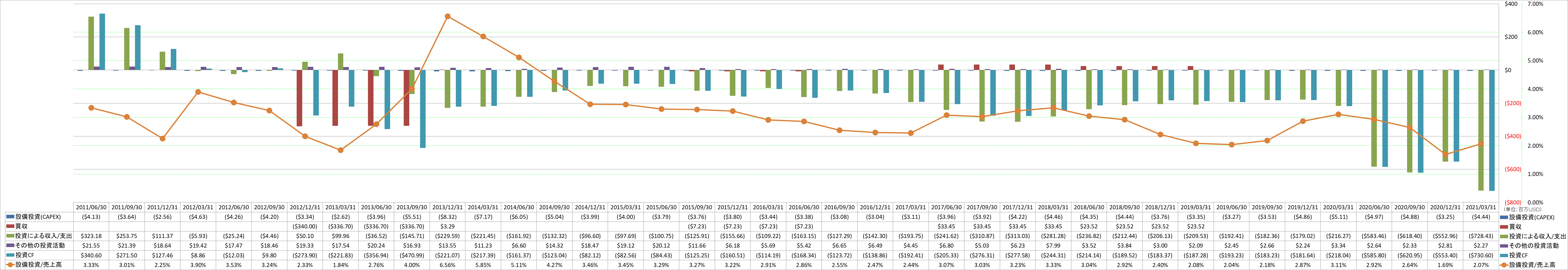The width and height of the screenshot is (1568, 270).
Task: Click the red 買収 swatch in the table's row header
Action: coord(10,226)
